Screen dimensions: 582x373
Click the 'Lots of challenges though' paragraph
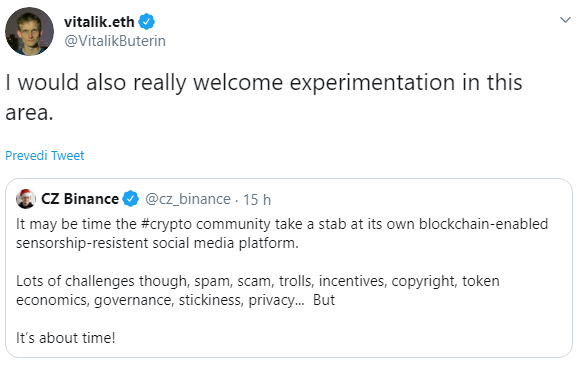[x=258, y=281]
